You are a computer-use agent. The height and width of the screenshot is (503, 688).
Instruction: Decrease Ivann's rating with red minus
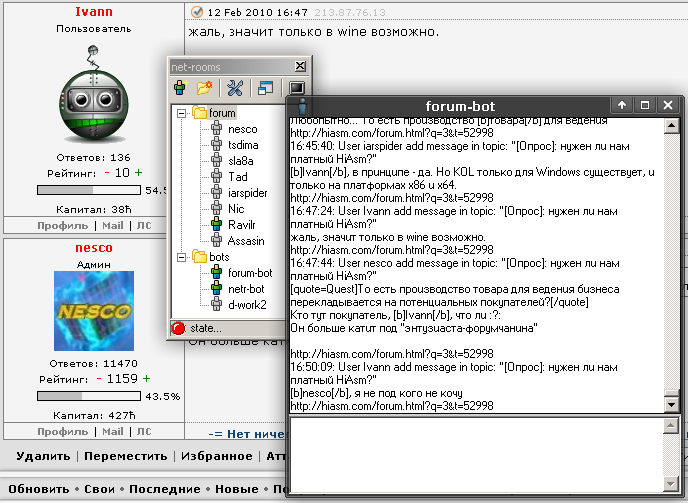pos(101,173)
